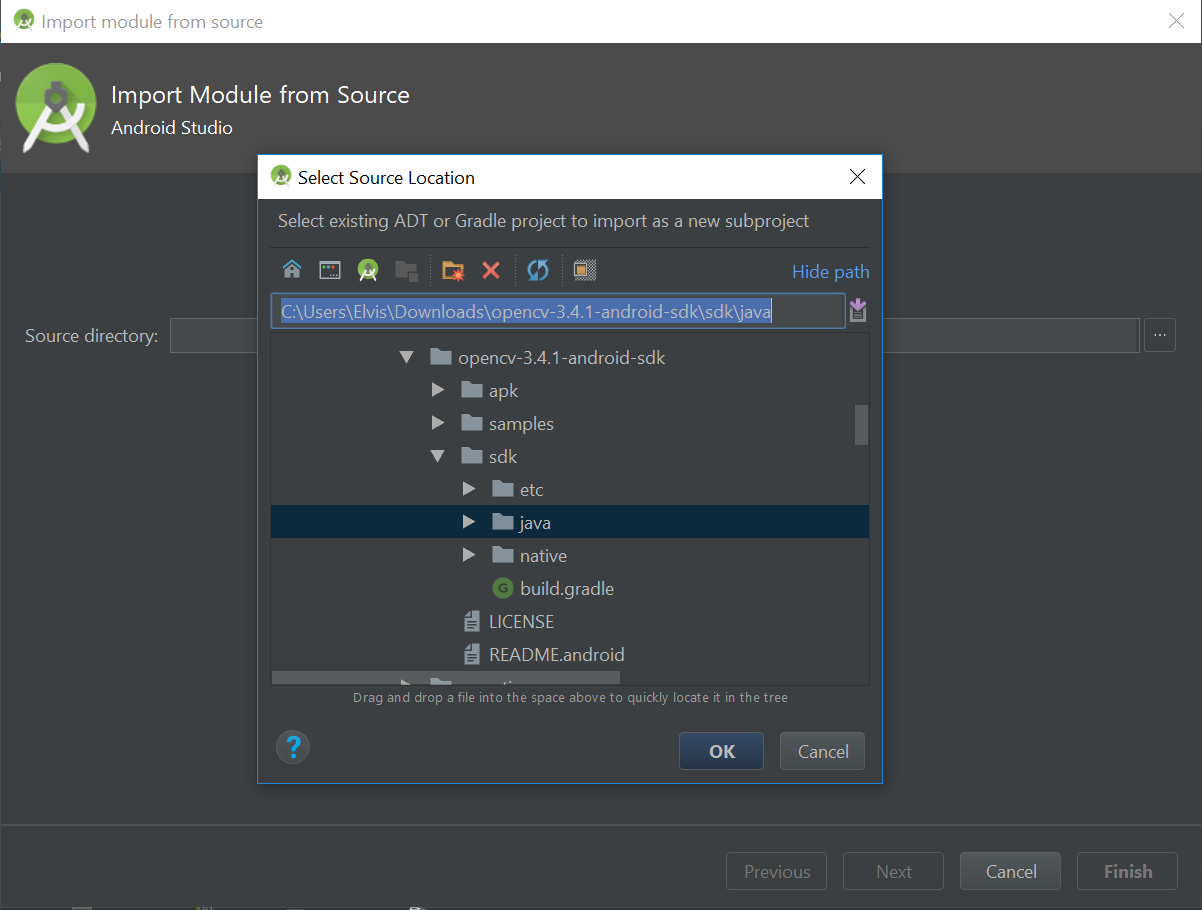Viewport: 1202px width, 910px height.
Task: Click the module directory icon
Action: [406, 270]
